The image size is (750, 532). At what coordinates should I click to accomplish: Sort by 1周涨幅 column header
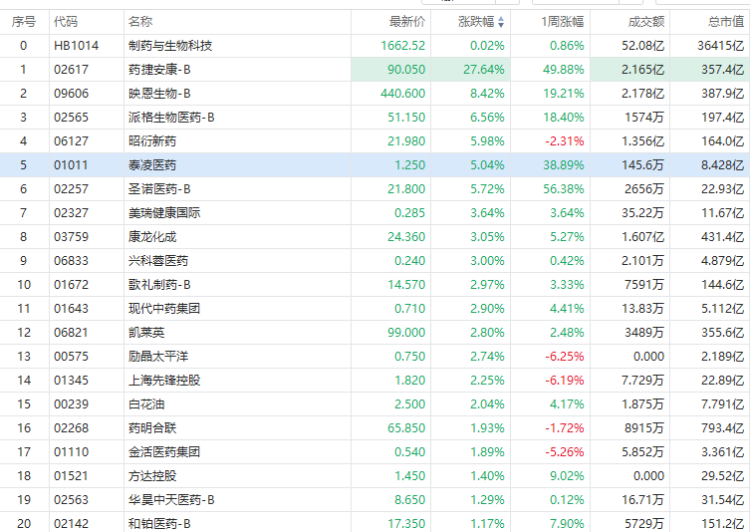563,22
